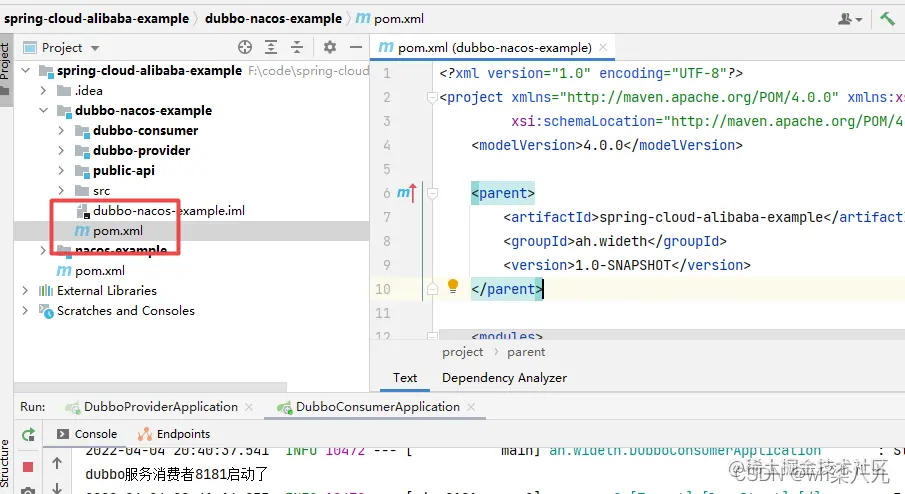Expand the public-api module
The image size is (905, 494).
(x=61, y=170)
